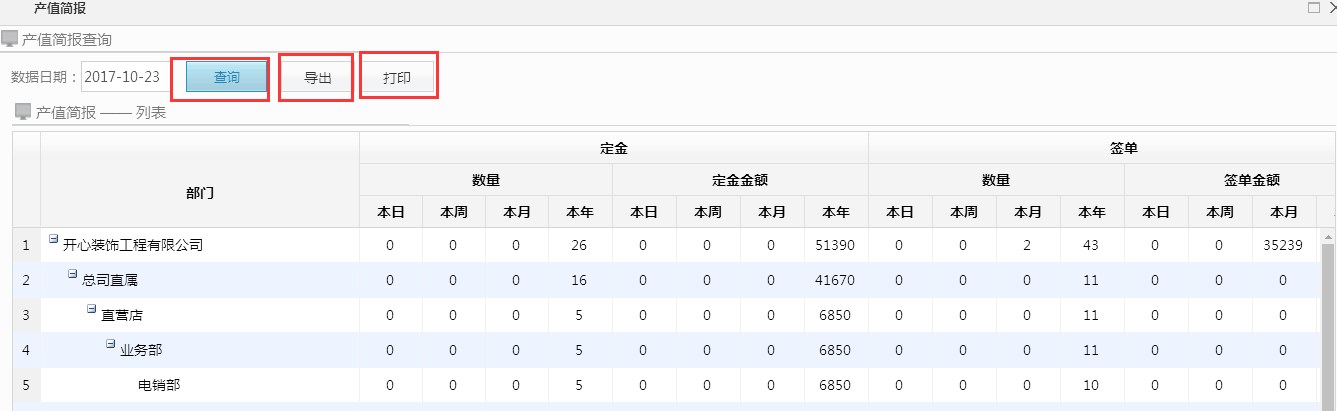Click the 查询 query button
Image resolution: width=1337 pixels, height=411 pixels.
point(226,78)
